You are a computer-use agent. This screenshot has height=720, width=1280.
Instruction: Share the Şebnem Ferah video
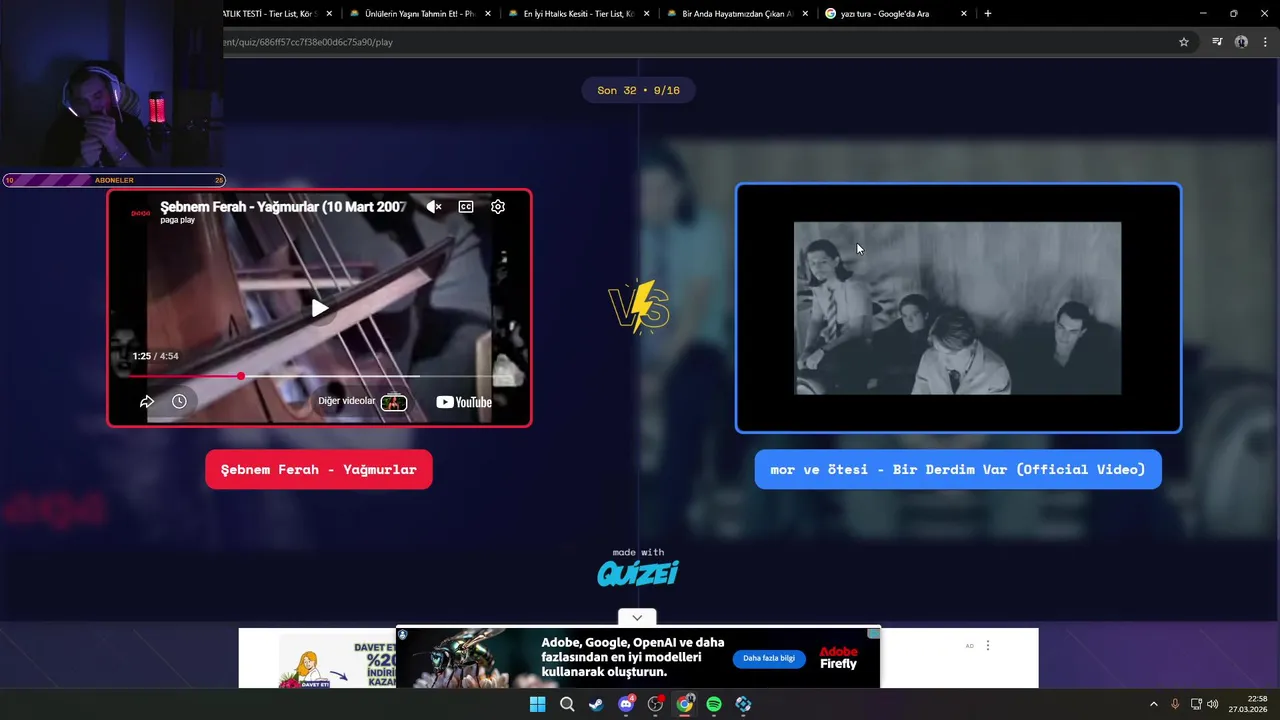tap(147, 401)
